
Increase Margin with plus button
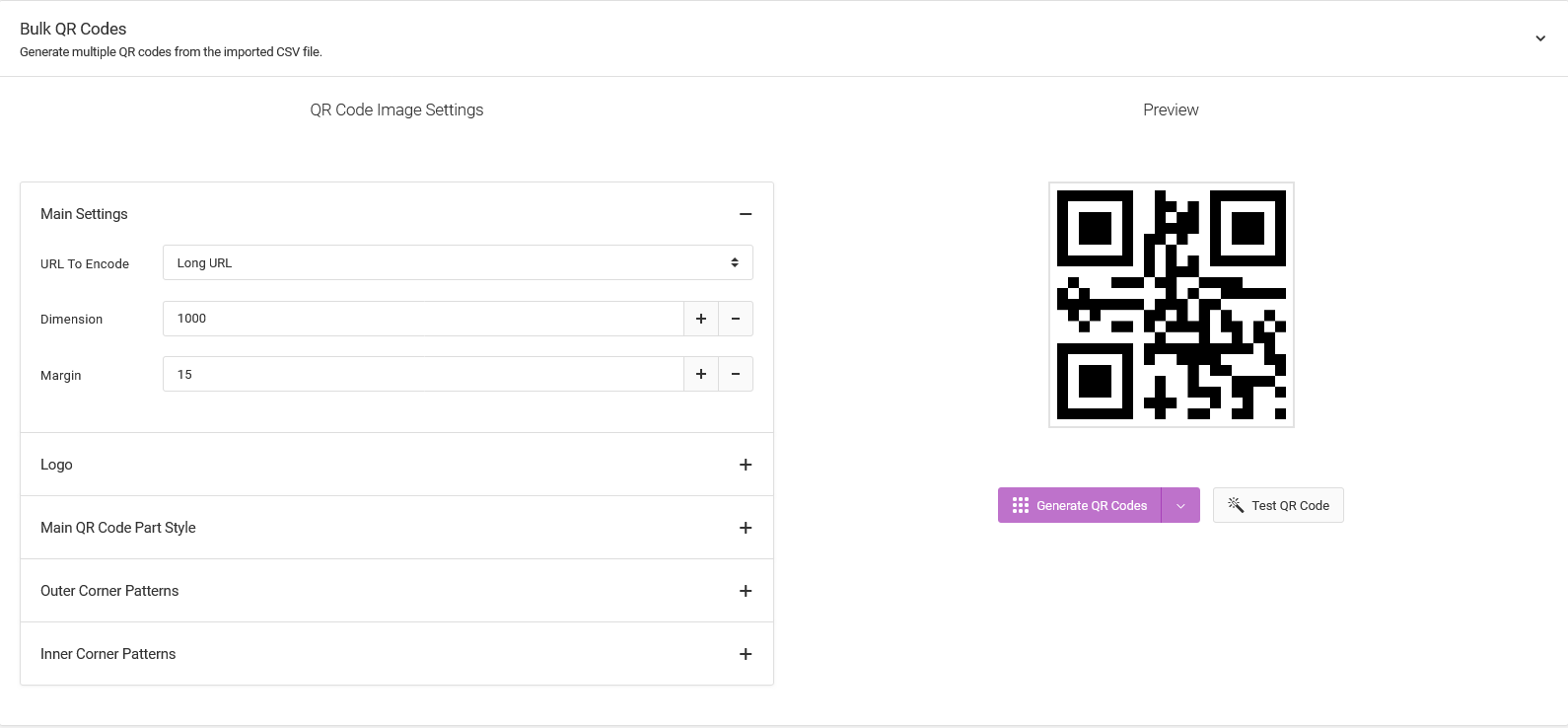pyautogui.click(x=701, y=374)
